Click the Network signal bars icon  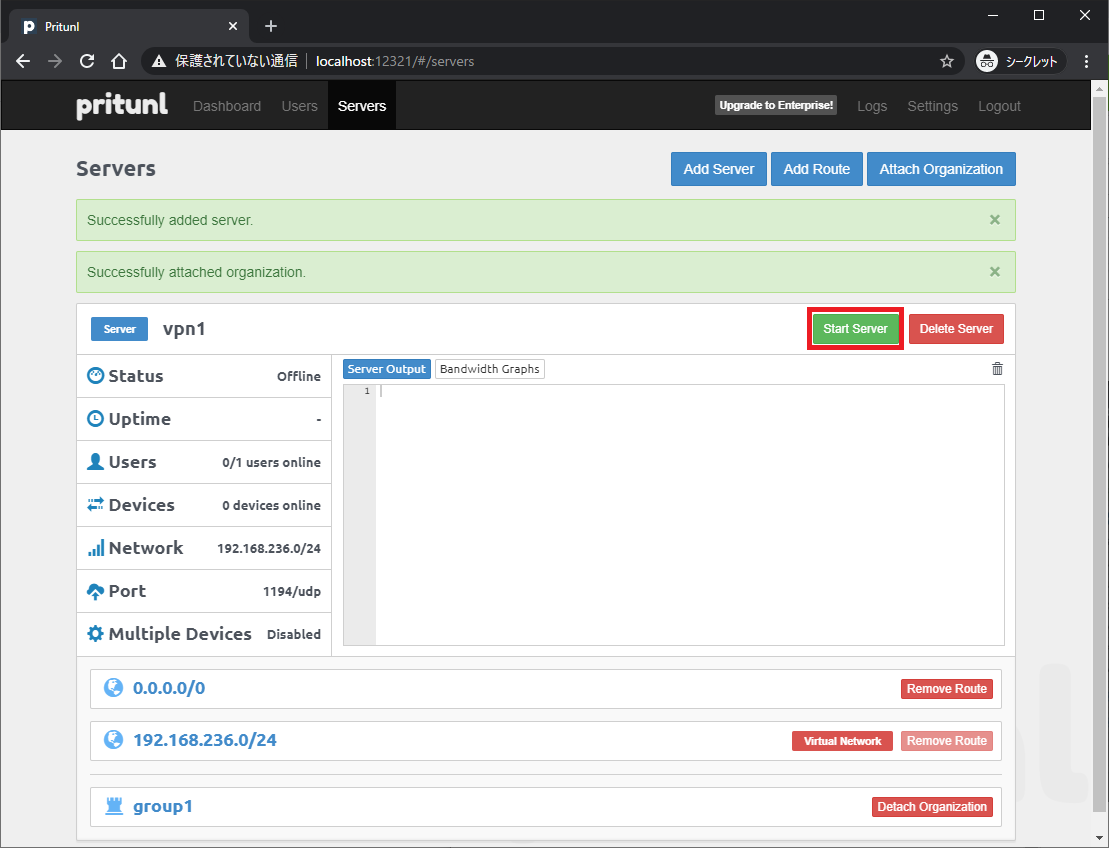95,548
